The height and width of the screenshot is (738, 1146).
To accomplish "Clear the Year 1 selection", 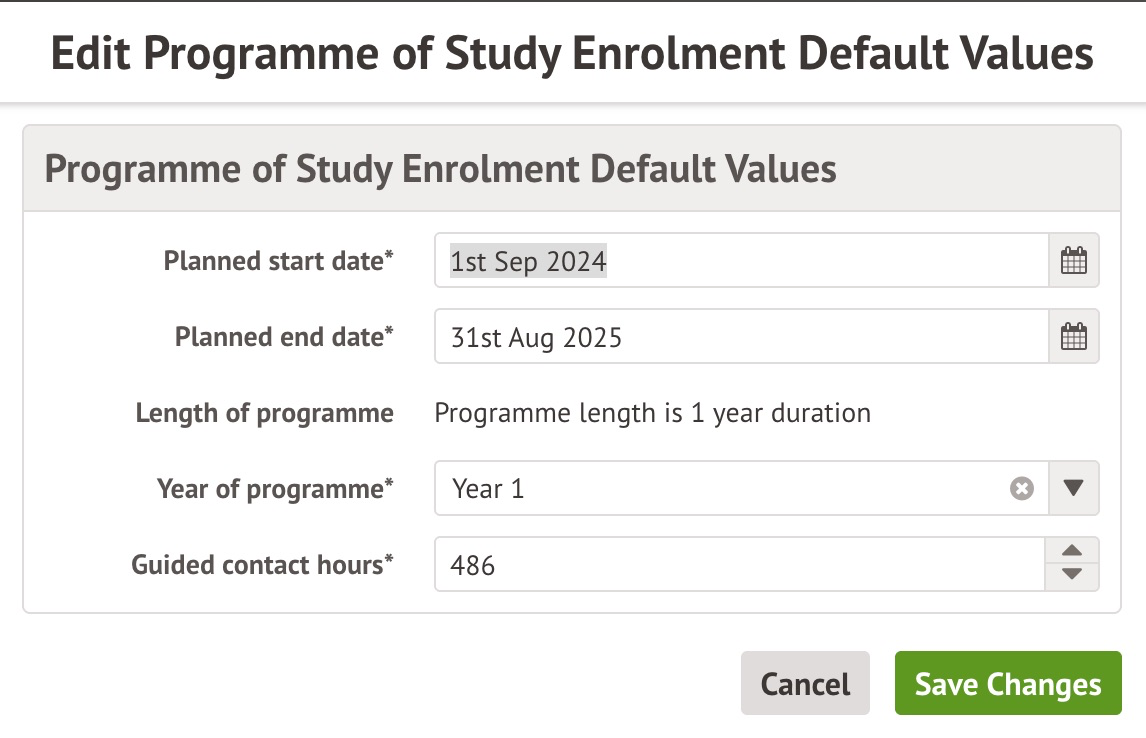I will click(1021, 489).
